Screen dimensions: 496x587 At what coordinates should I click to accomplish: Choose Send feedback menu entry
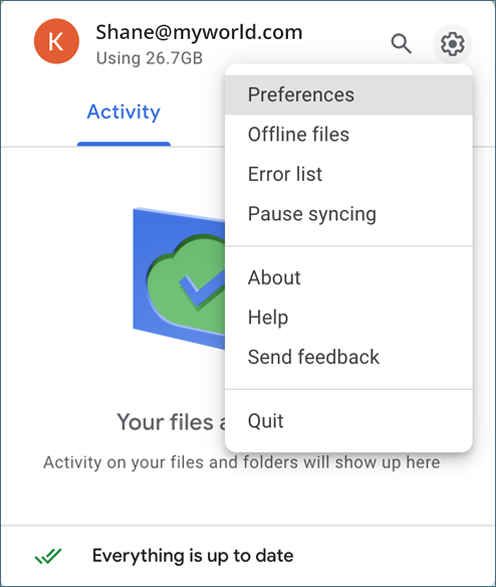pyautogui.click(x=349, y=357)
